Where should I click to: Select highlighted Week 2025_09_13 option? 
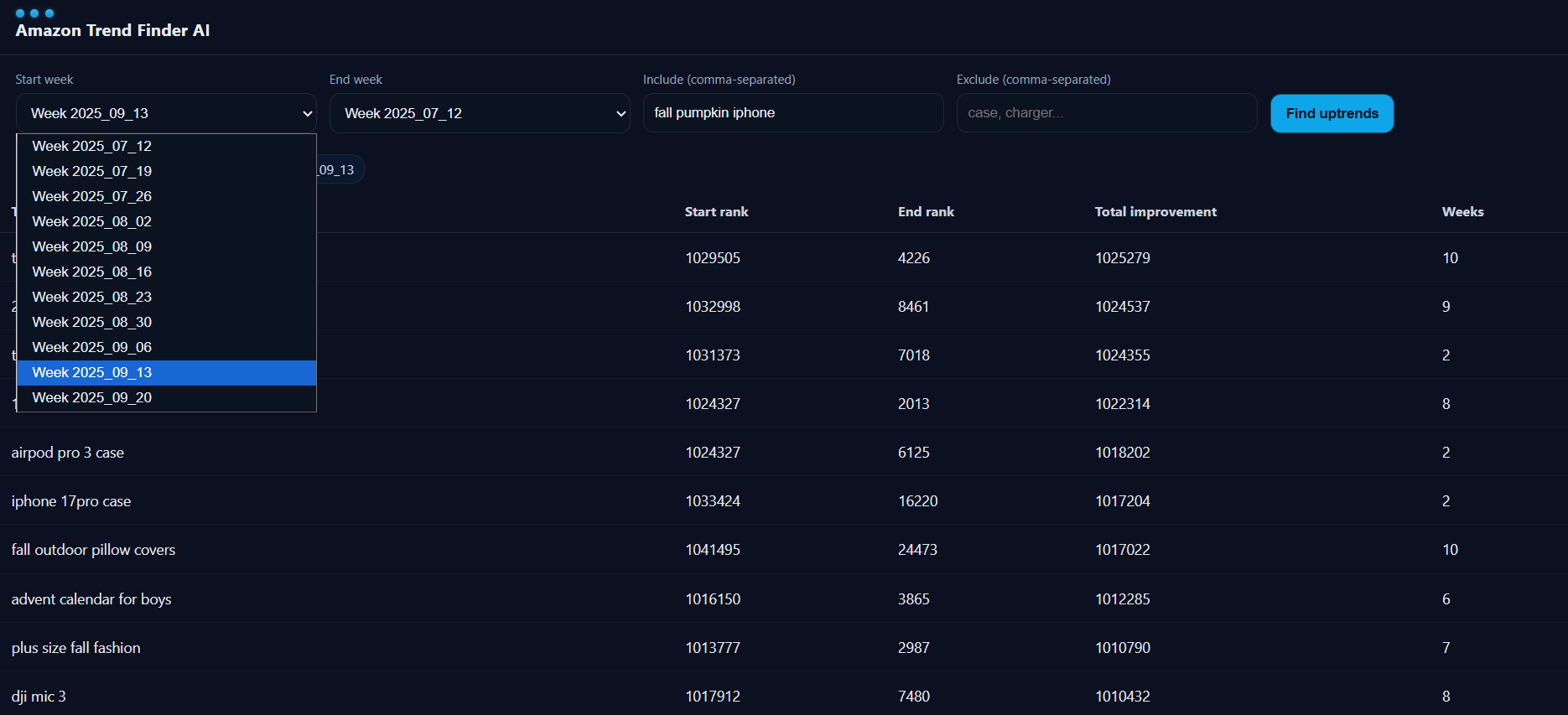[x=92, y=372]
